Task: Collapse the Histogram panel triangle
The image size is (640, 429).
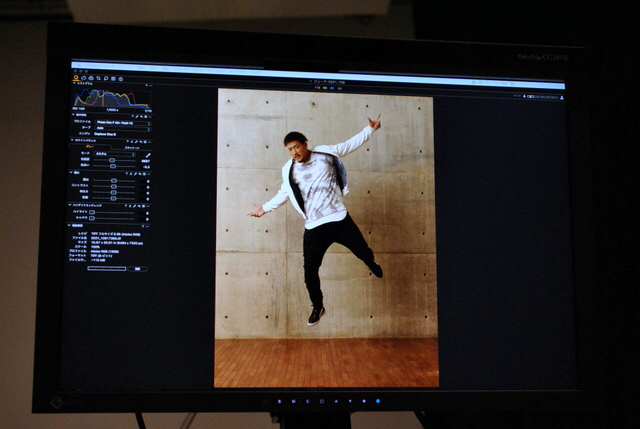Action: tap(74, 83)
